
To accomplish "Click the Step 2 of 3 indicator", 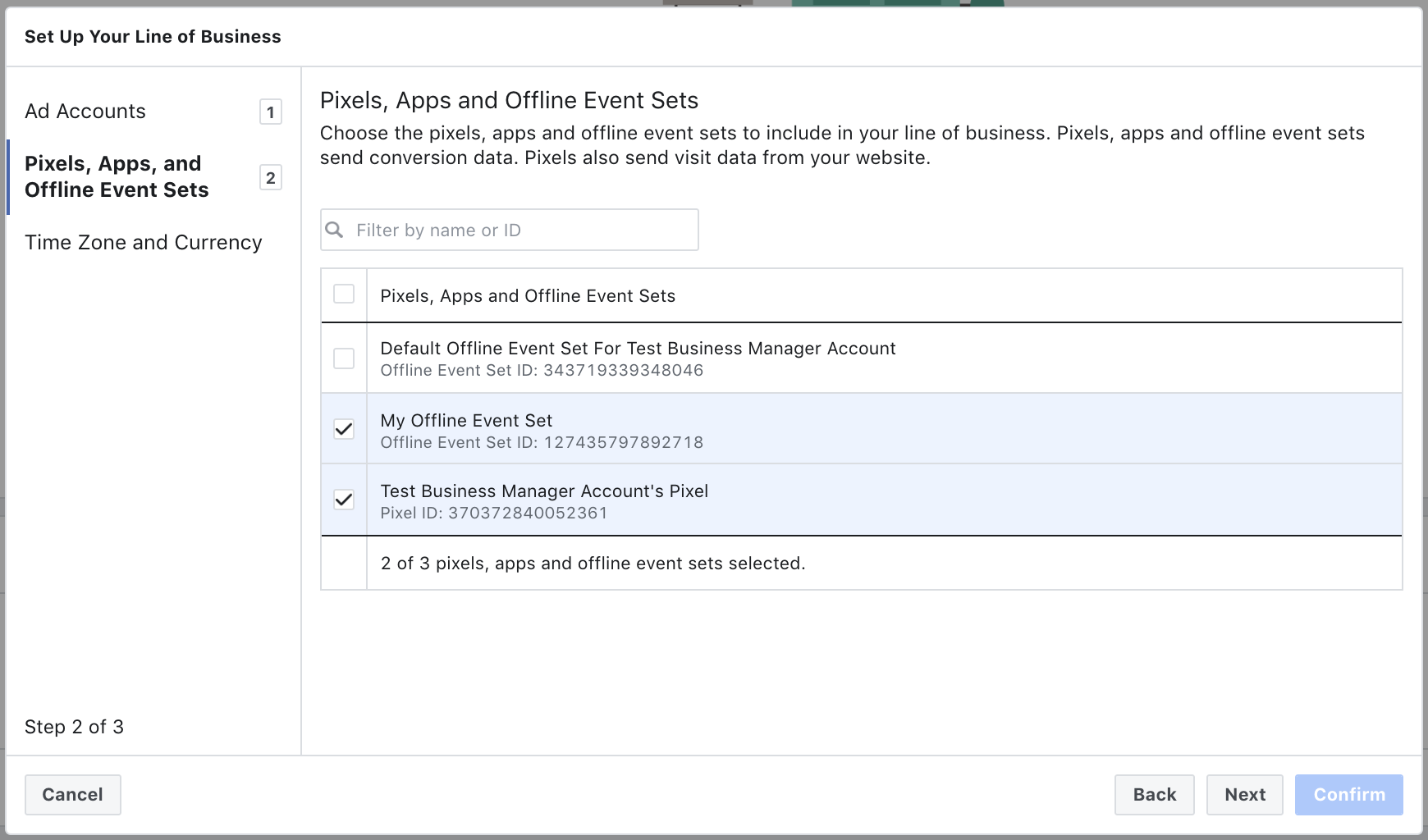I will click(x=74, y=727).
